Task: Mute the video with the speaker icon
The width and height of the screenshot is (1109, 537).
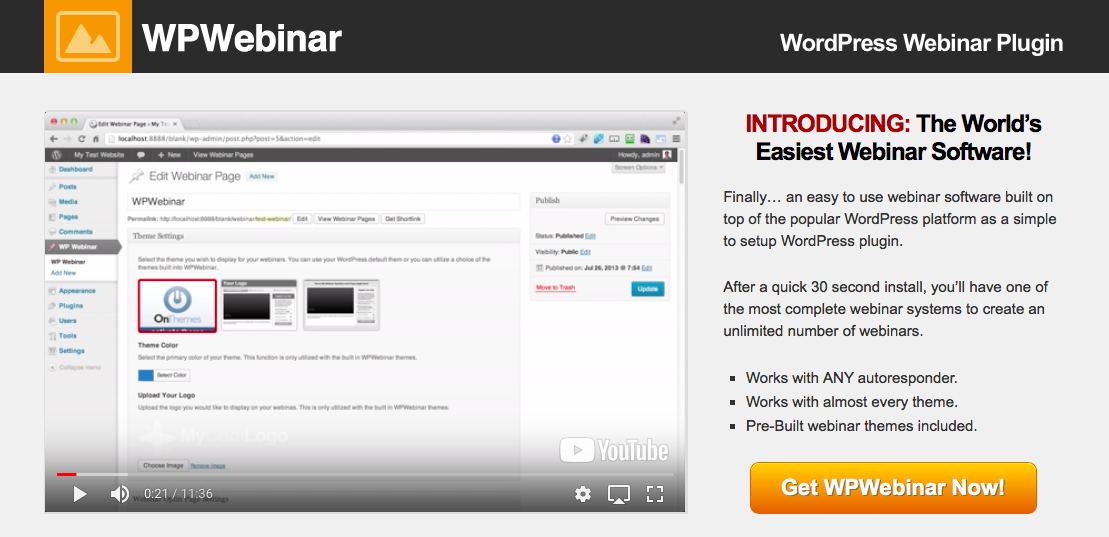Action: [x=120, y=494]
